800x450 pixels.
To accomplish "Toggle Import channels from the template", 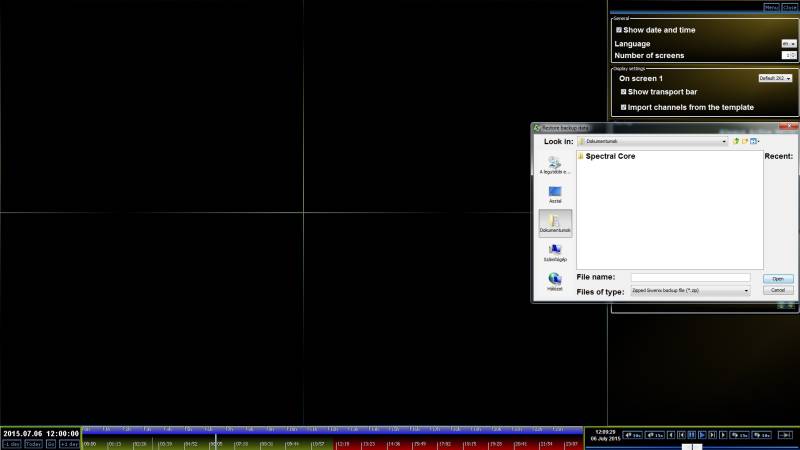I will pos(624,107).
